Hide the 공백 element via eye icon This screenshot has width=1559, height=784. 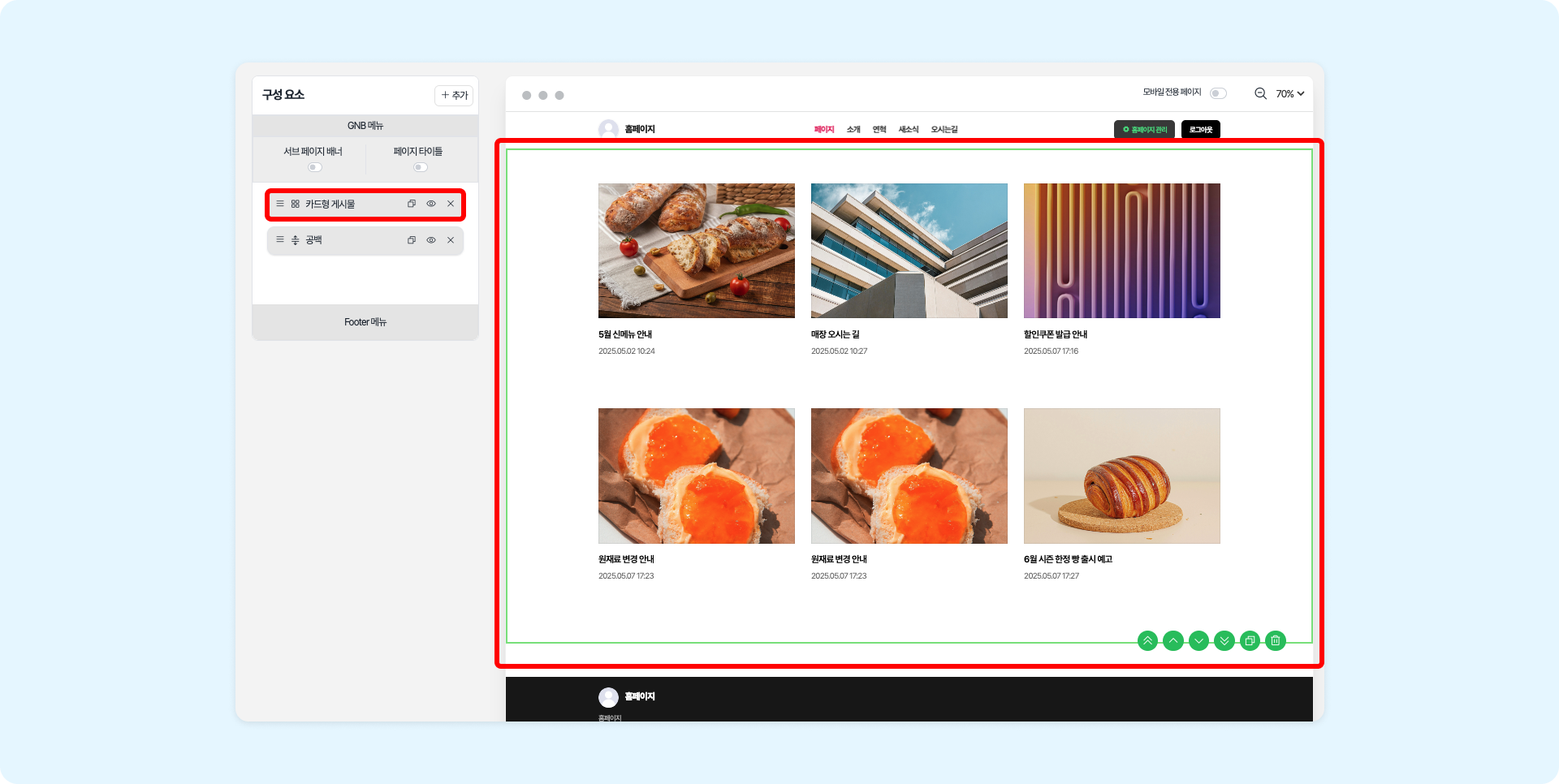431,240
